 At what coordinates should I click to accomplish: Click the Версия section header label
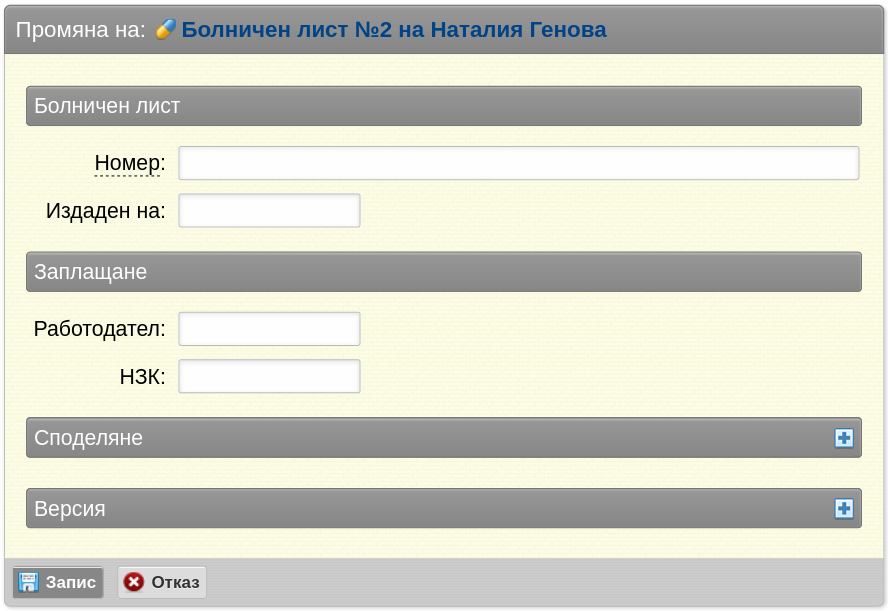[x=70, y=509]
